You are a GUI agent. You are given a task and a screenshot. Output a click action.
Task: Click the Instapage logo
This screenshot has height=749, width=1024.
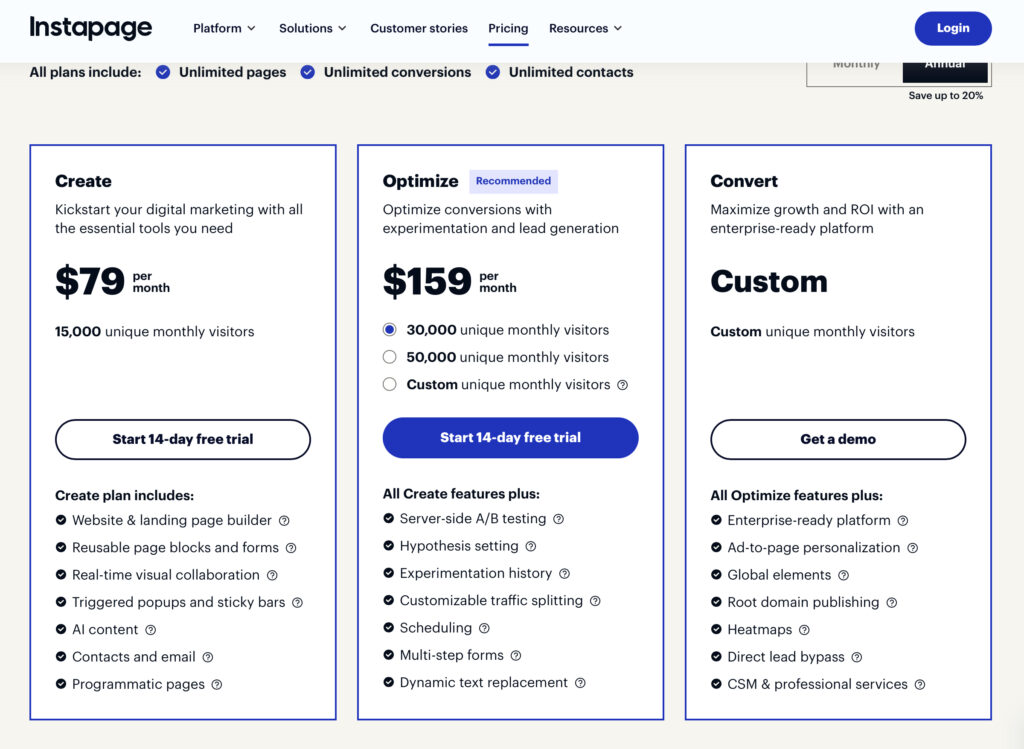click(91, 28)
